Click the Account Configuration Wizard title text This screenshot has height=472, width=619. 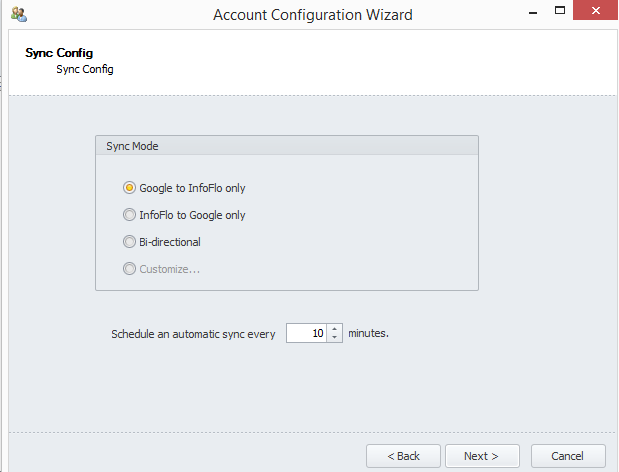[x=312, y=15]
